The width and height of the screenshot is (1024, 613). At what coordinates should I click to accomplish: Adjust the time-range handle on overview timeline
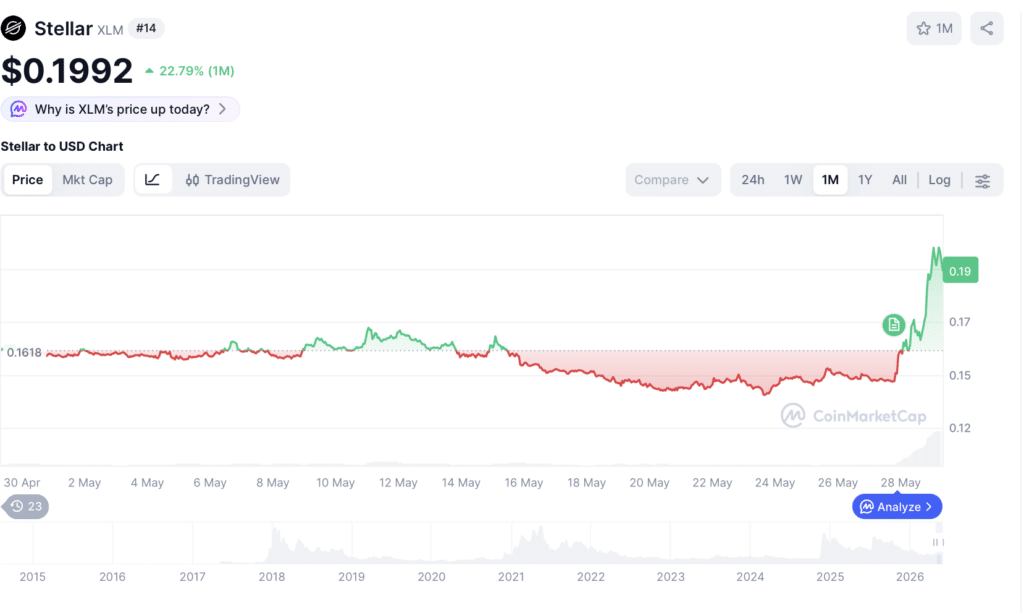937,542
